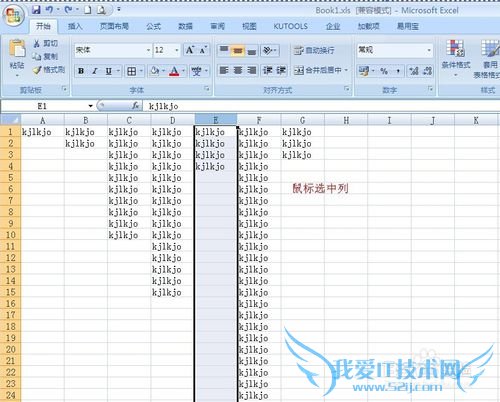Open the font size dropdown showing 12
The height and width of the screenshot is (402, 500).
(x=177, y=50)
